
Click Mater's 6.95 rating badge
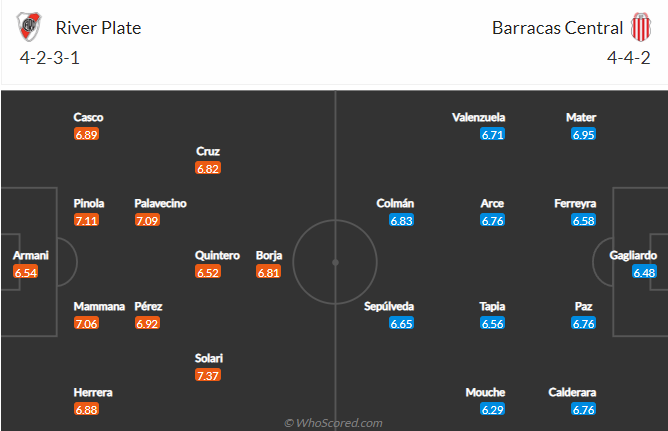[583, 134]
